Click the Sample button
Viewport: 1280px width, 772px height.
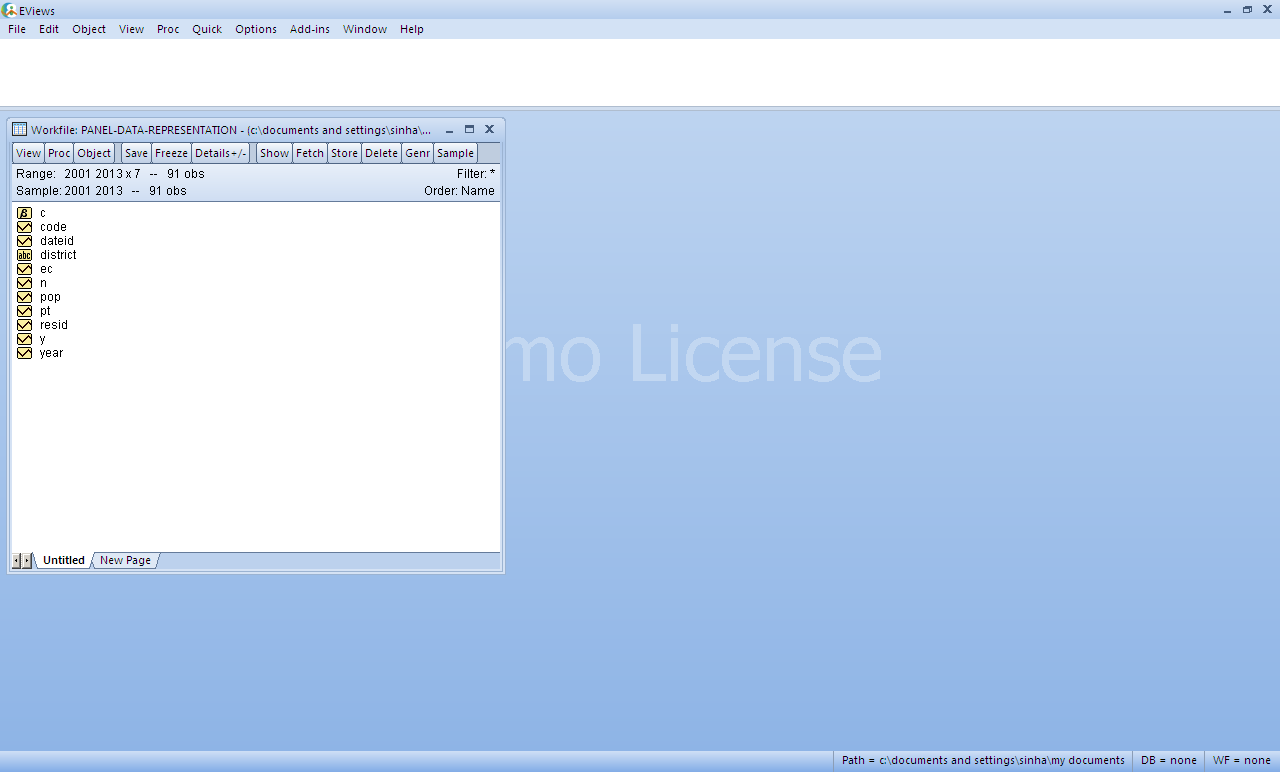[x=455, y=153]
